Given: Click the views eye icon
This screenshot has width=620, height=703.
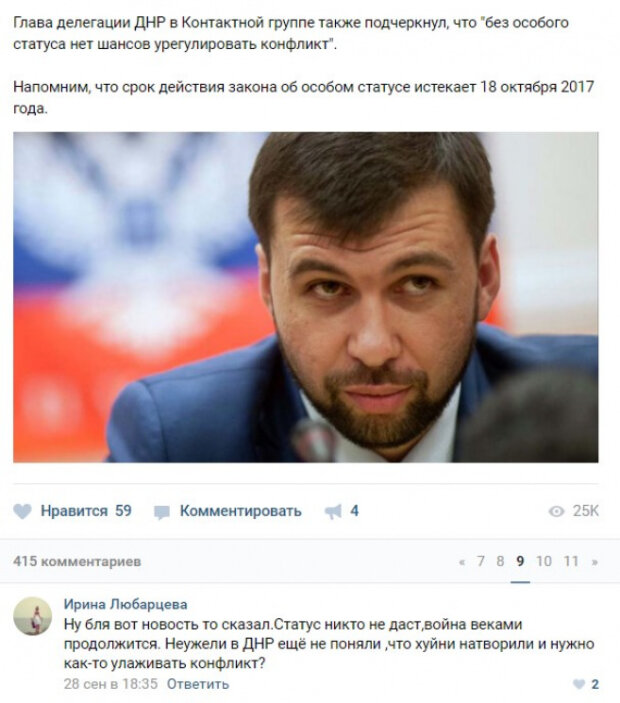Looking at the screenshot, I should 556,511.
